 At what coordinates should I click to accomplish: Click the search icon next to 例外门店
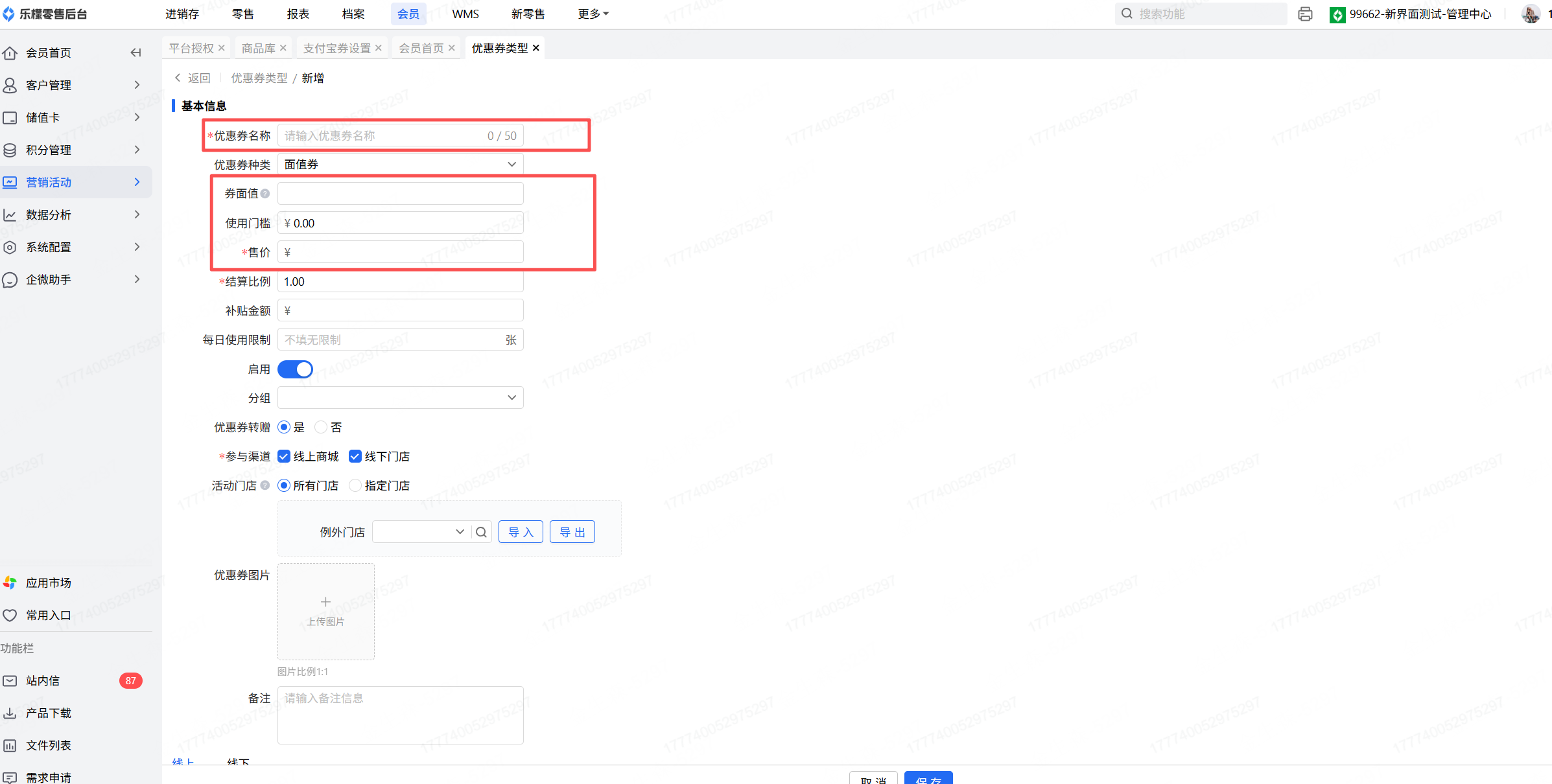click(481, 532)
